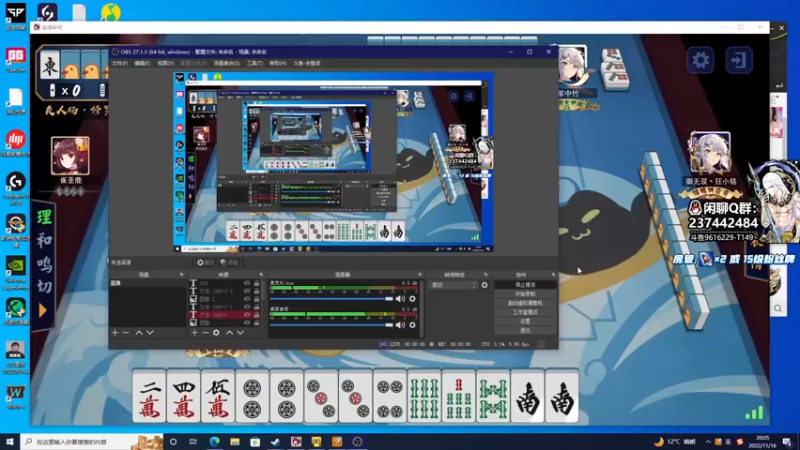The width and height of the screenshot is (800, 450).
Task: Enable 工作室模式 studio mode
Action: coord(525,312)
